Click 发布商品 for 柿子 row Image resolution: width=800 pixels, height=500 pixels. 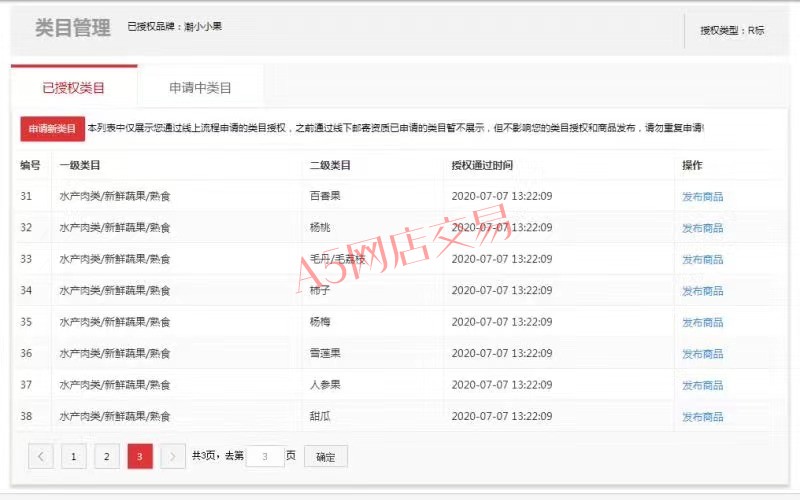coord(702,291)
